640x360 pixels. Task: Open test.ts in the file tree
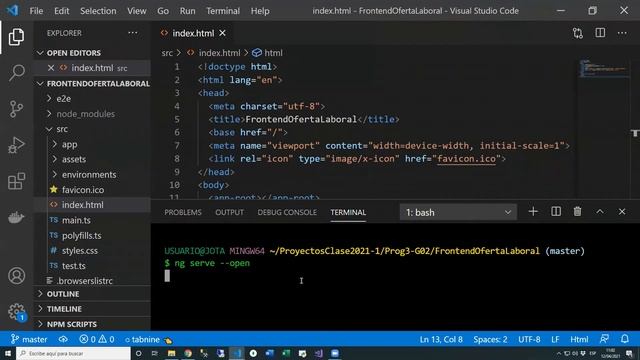coord(73,266)
